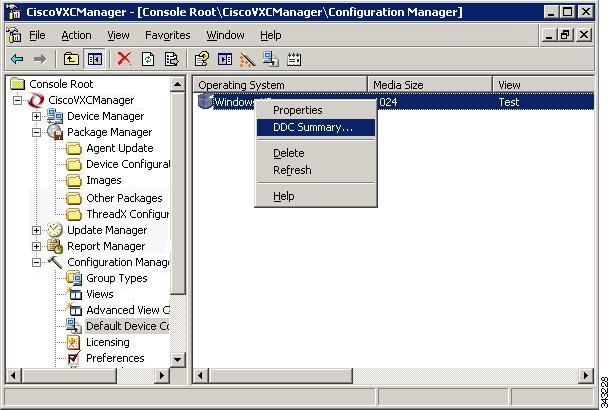Screen dimensions: 611x410
Task: Open the Window menu
Action: 225,35
